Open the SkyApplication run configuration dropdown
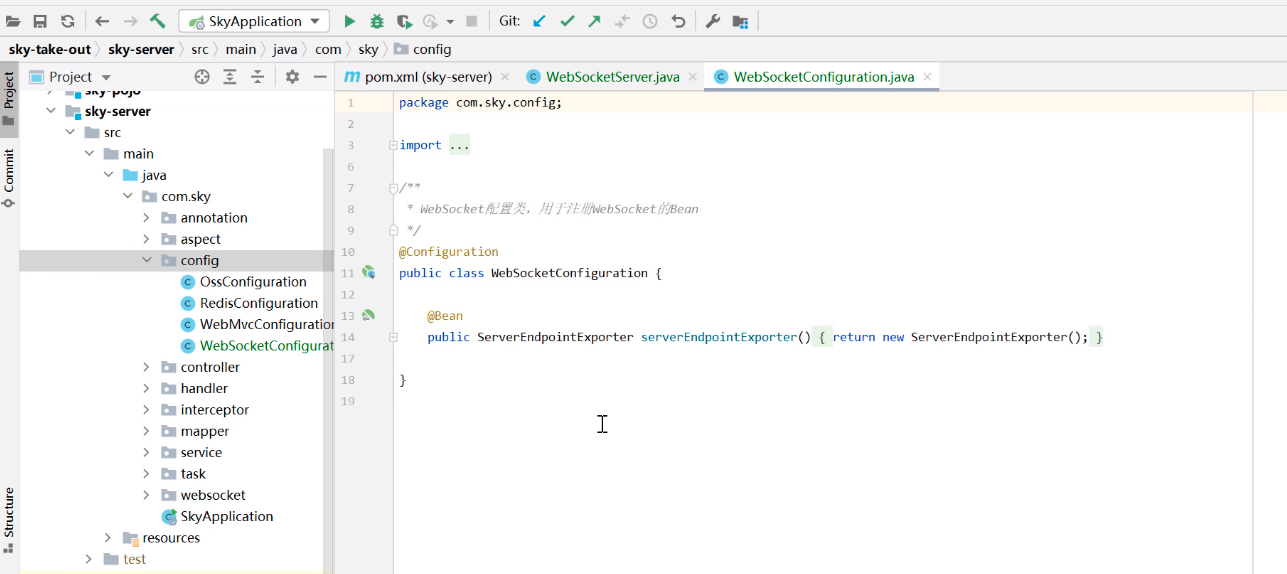The height and width of the screenshot is (574, 1287). [x=254, y=21]
